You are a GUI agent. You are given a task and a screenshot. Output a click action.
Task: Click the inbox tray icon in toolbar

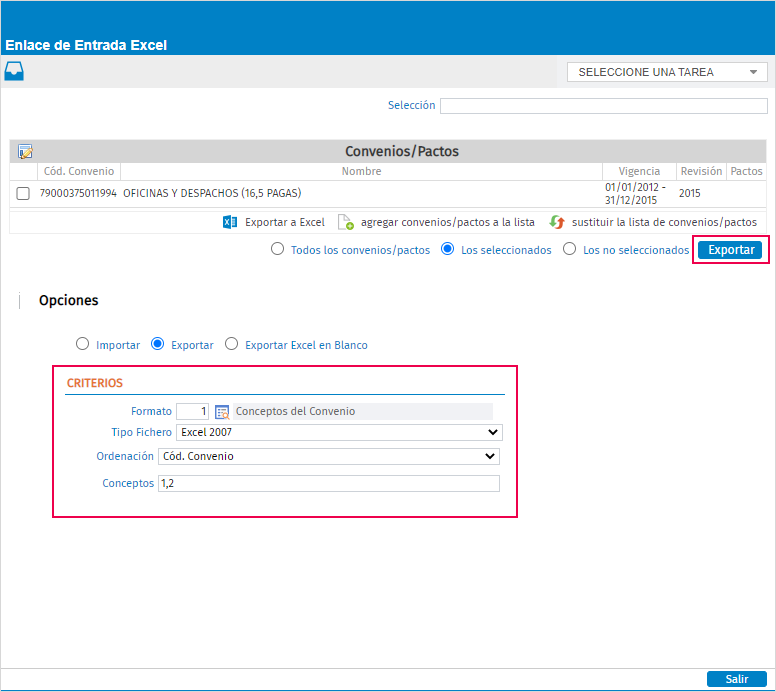coord(14,71)
